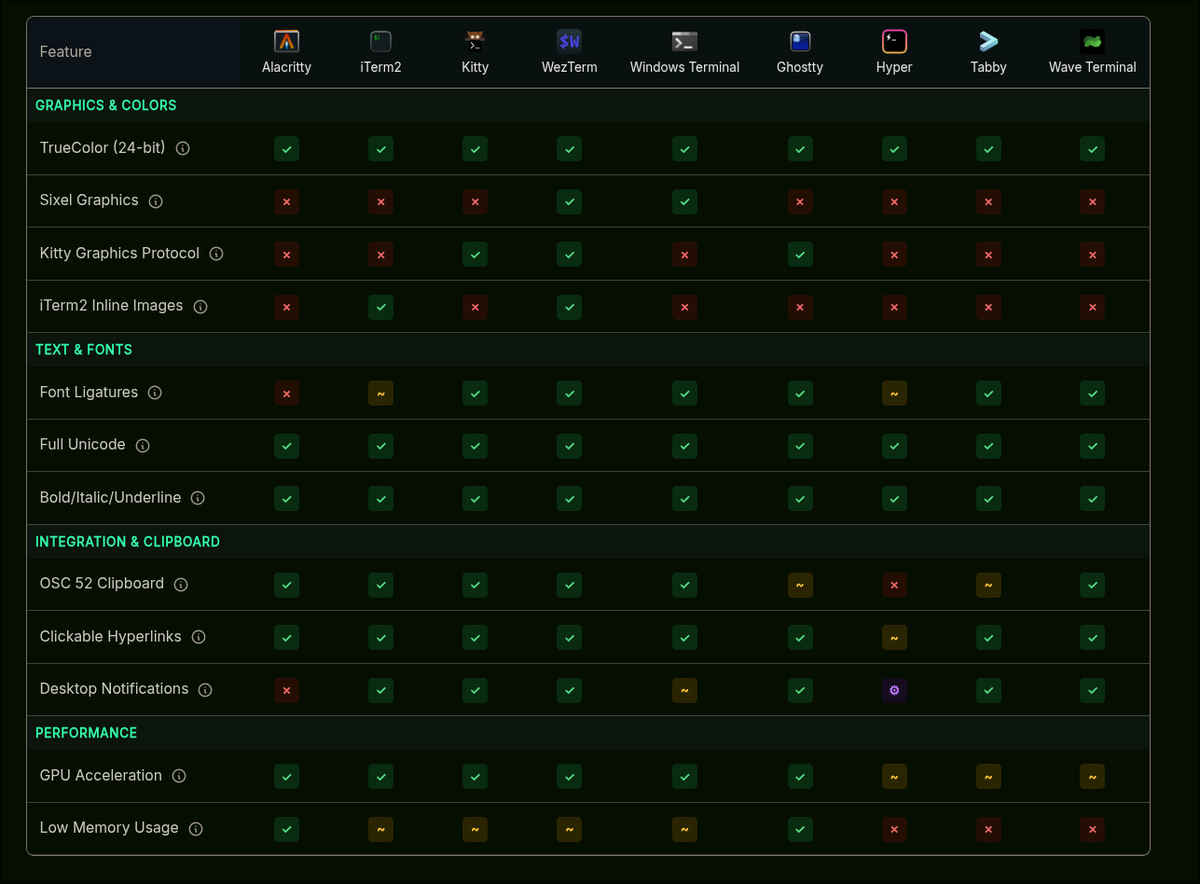1200x884 pixels.
Task: Click the Hyper terminal logo icon
Action: (894, 41)
